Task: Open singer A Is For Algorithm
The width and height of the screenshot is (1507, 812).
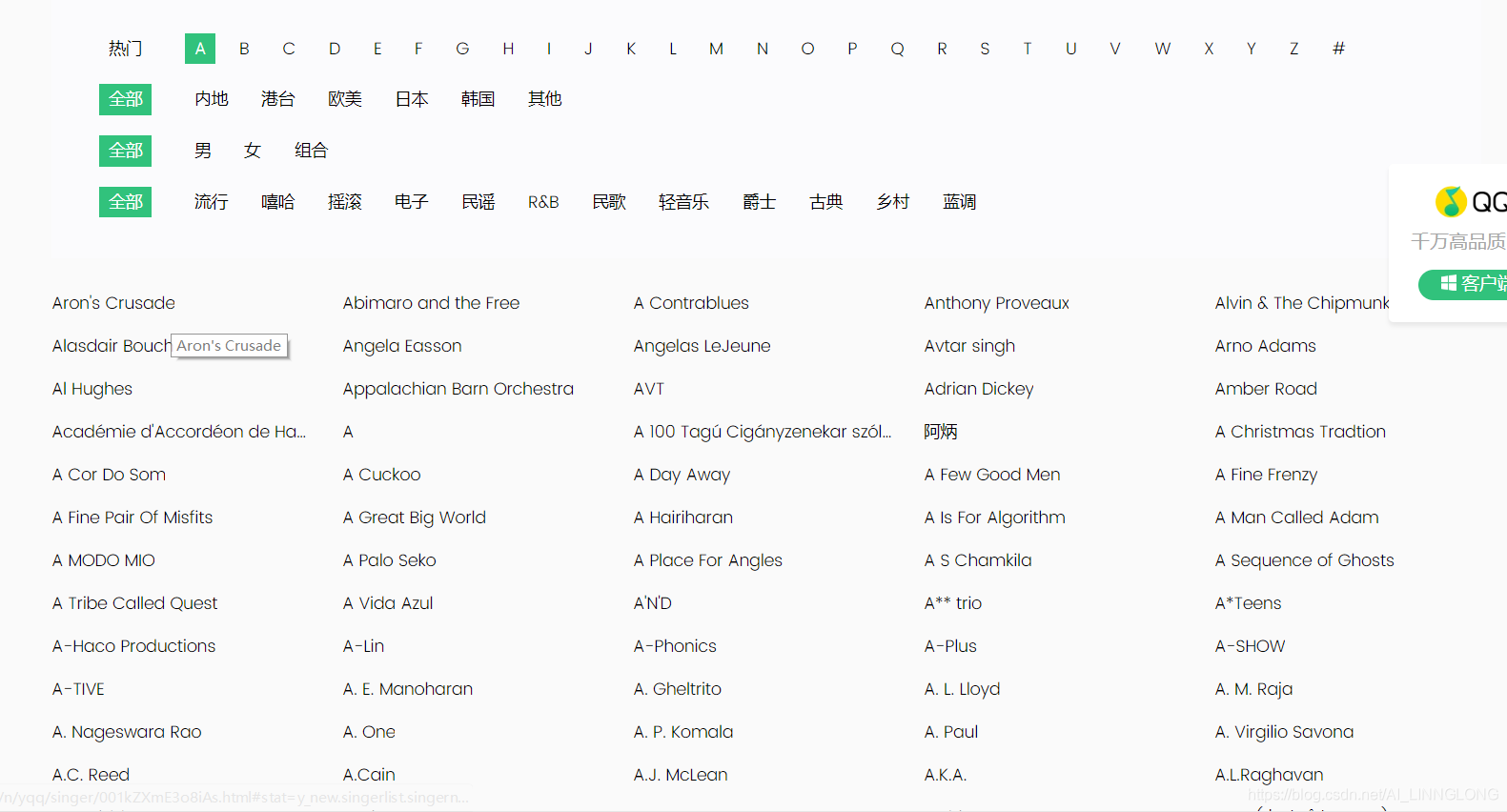Action: point(994,518)
